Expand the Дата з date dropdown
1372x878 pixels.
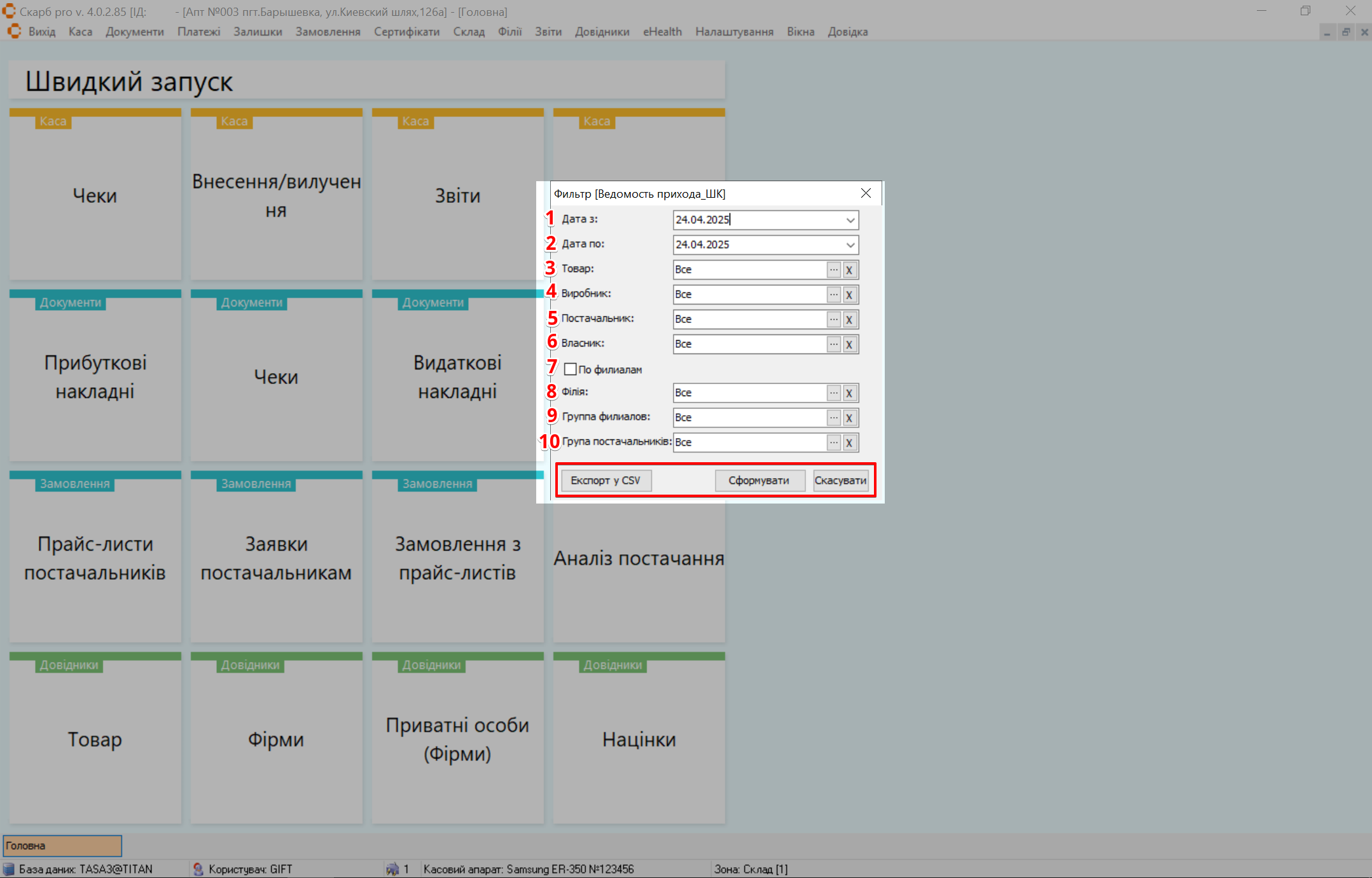coord(850,220)
